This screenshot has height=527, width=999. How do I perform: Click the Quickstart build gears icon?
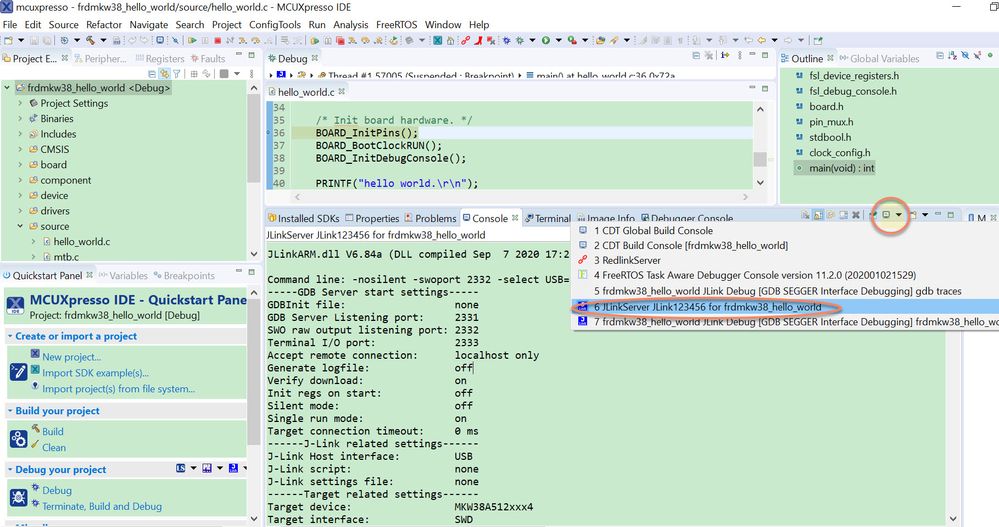(18, 438)
